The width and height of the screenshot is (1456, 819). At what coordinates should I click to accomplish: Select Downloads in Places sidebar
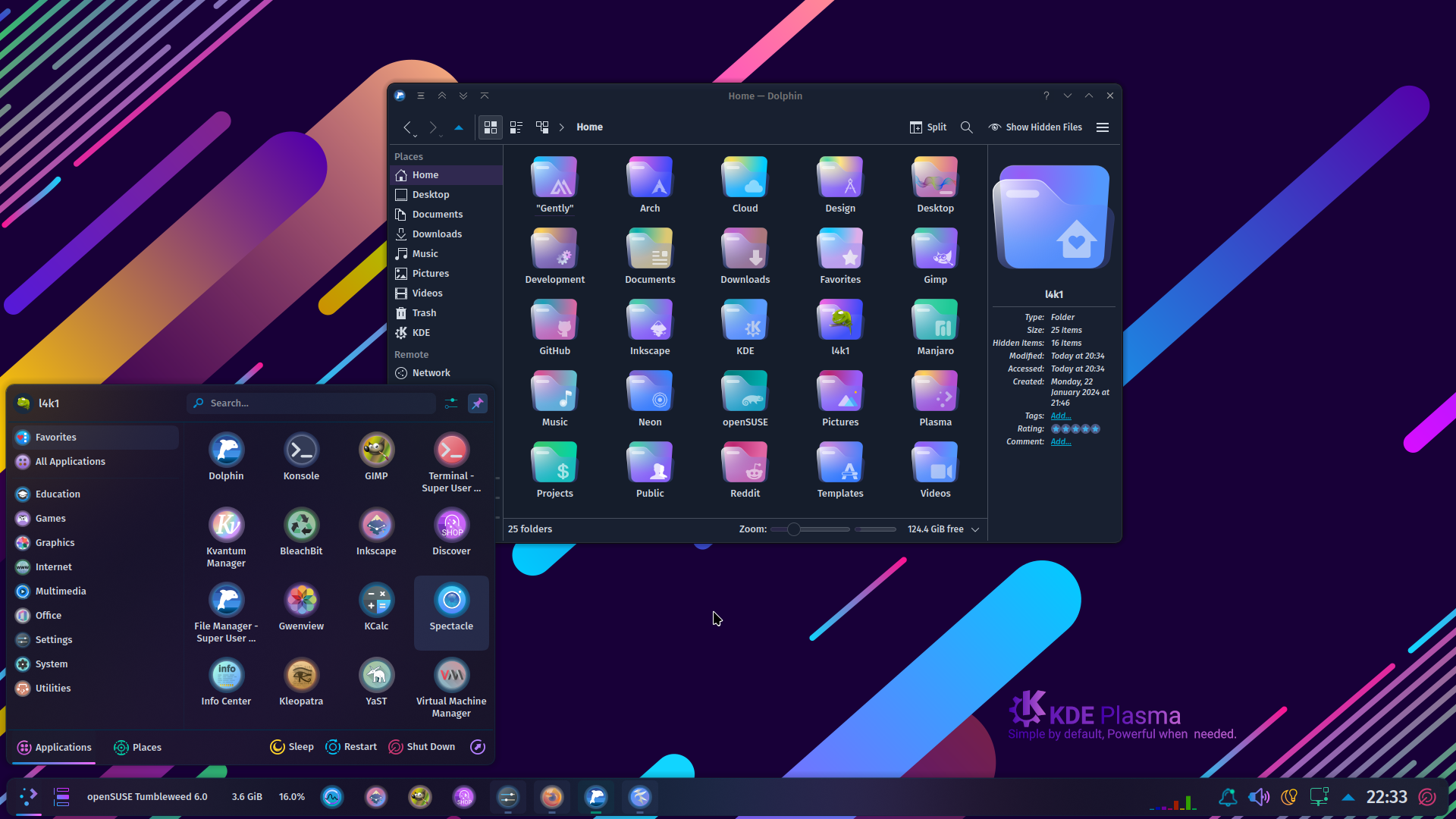pos(446,234)
